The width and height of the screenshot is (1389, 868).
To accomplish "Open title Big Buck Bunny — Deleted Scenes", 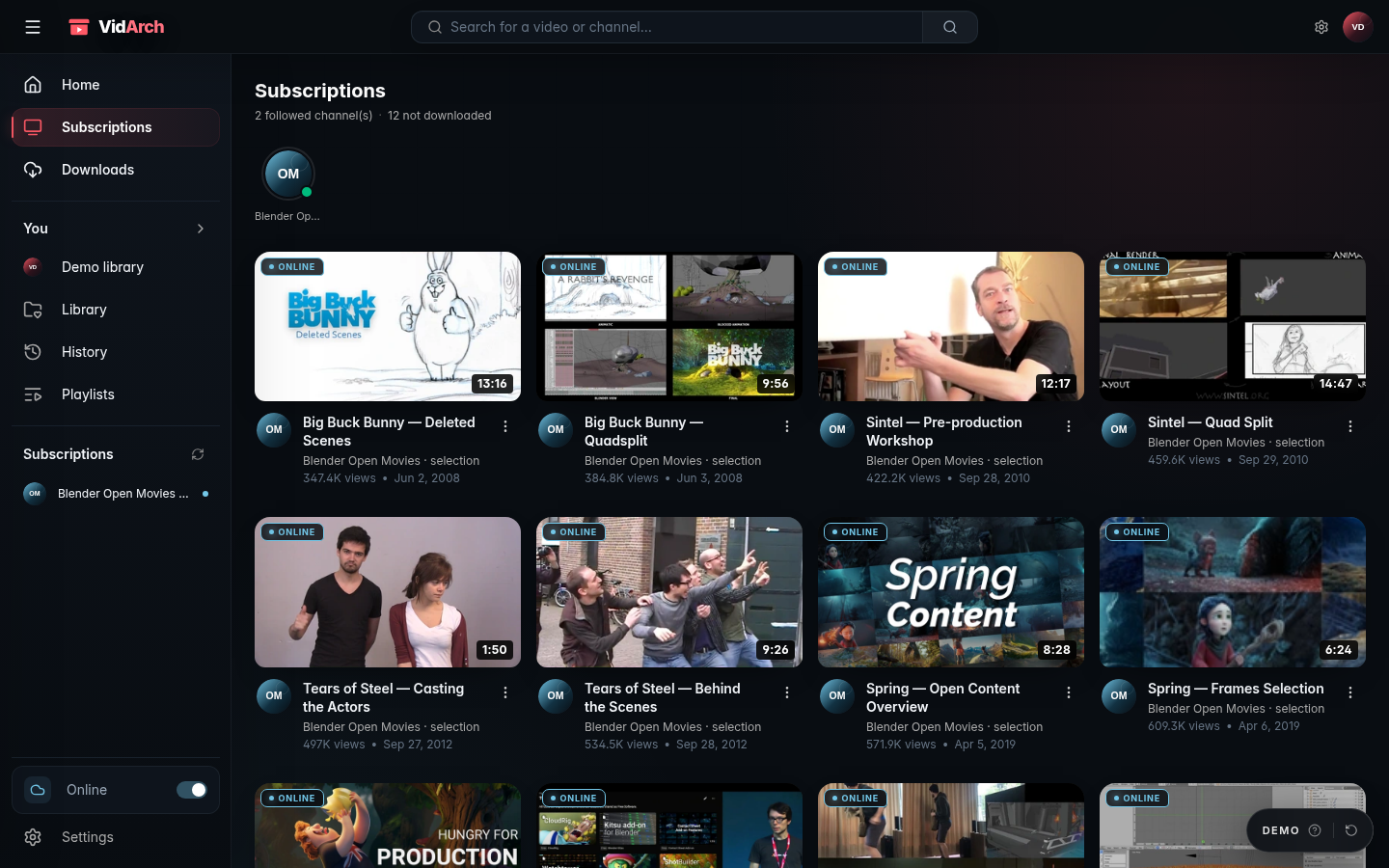I will pyautogui.click(x=389, y=431).
